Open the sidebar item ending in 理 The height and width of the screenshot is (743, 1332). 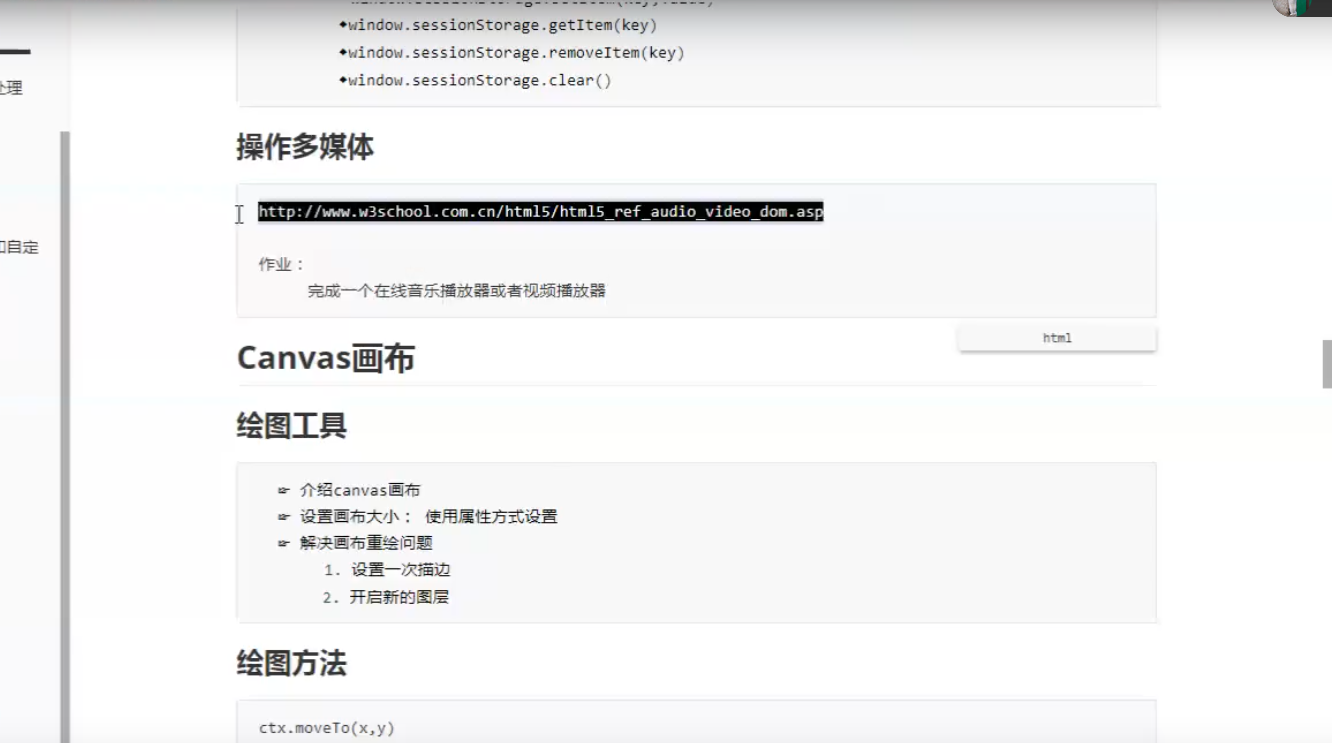click(x=11, y=88)
